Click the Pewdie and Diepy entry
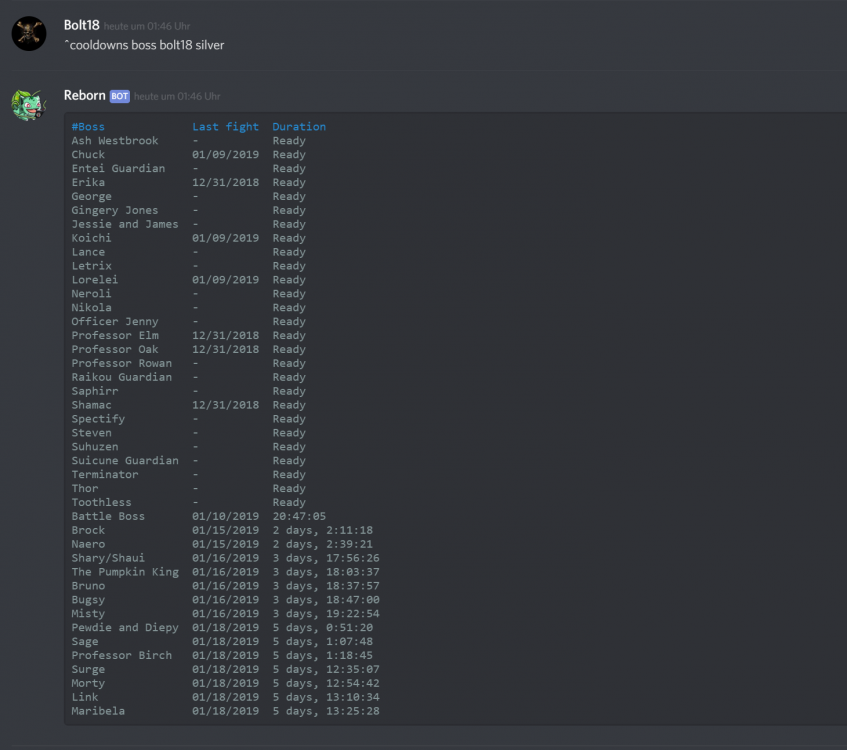The image size is (847, 750). coord(125,628)
